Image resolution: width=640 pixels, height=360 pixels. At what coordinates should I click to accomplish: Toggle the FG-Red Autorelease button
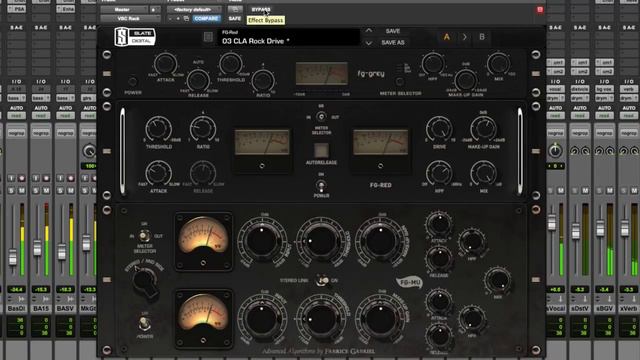(x=321, y=151)
